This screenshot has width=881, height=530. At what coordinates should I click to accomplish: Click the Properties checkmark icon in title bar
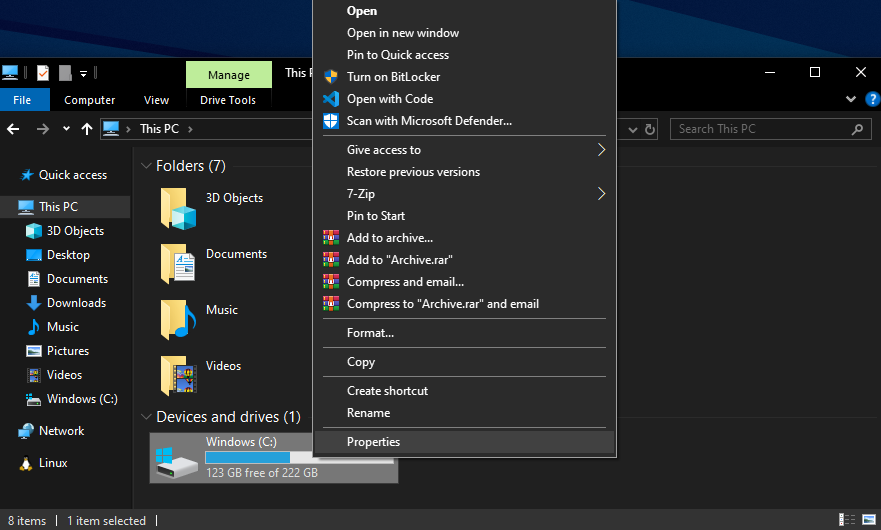(43, 73)
